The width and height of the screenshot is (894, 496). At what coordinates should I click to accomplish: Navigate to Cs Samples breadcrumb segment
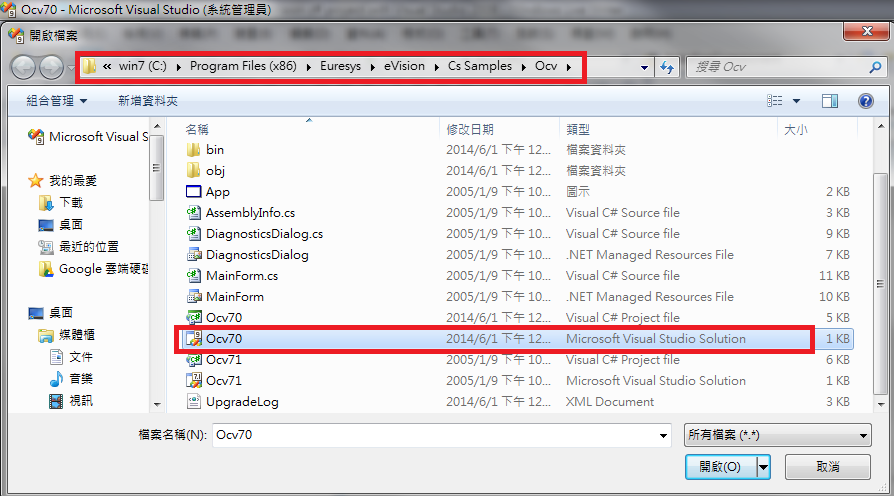pyautogui.click(x=479, y=66)
